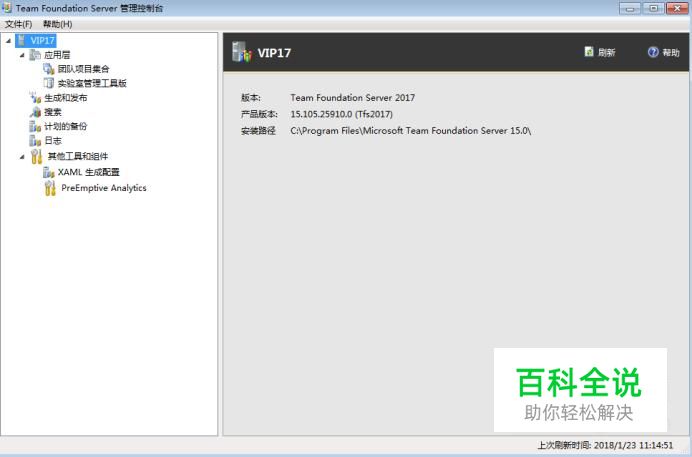692x457 pixels.
Task: Open 团队项目集合 tree item
Action: [x=83, y=69]
